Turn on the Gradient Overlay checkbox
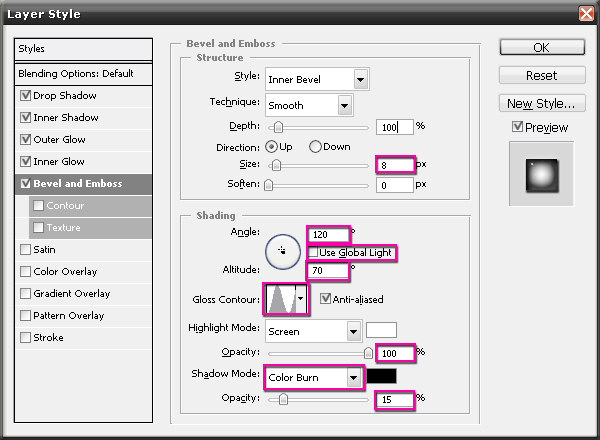 26,293
